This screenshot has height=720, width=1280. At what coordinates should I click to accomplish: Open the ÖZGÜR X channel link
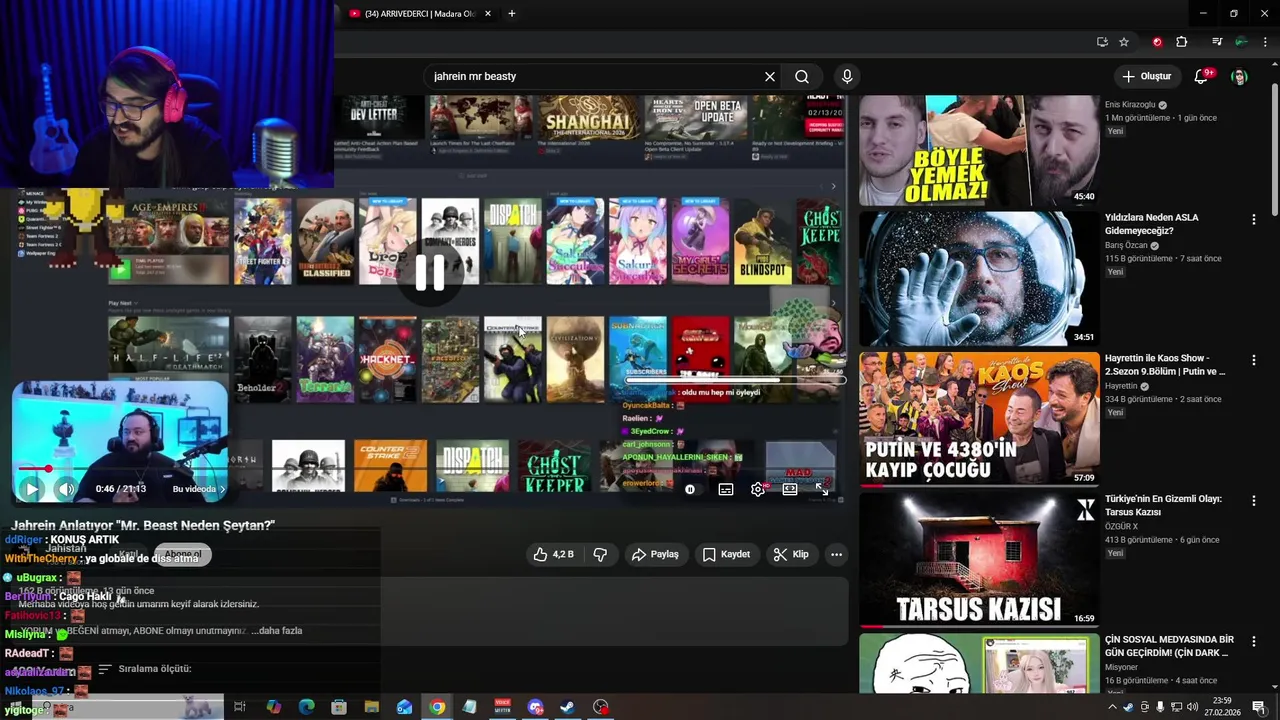[x=1122, y=527]
